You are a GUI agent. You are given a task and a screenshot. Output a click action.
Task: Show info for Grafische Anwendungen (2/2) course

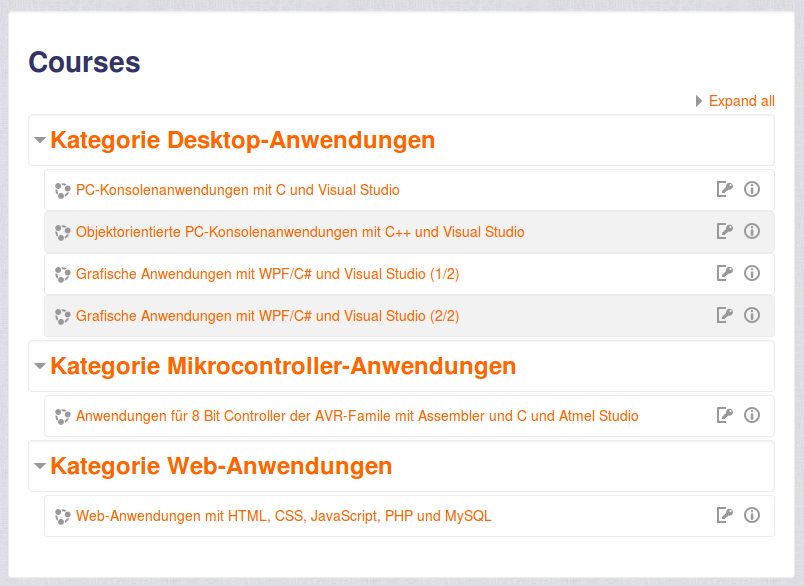pos(752,315)
